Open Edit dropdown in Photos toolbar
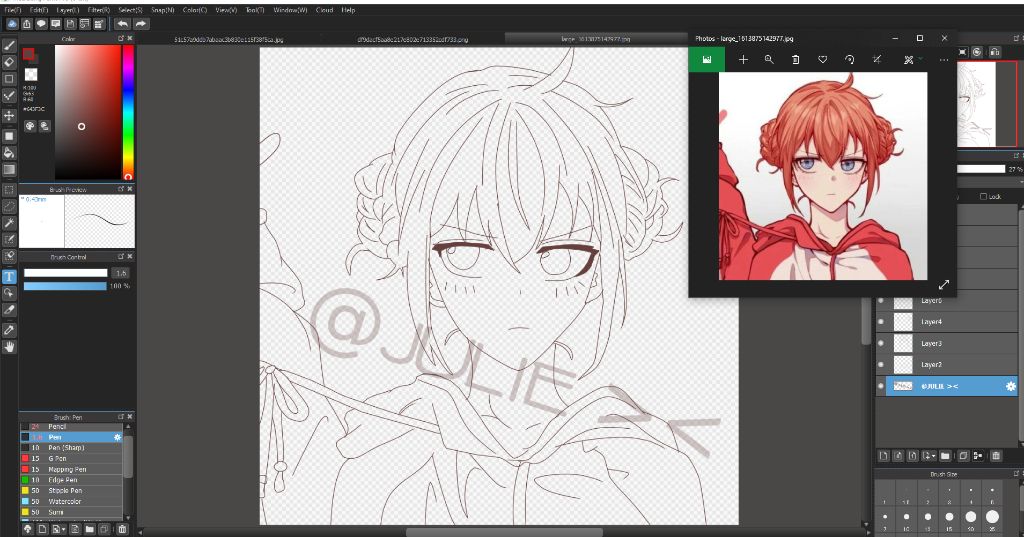This screenshot has height=537, width=1024. 912,59
